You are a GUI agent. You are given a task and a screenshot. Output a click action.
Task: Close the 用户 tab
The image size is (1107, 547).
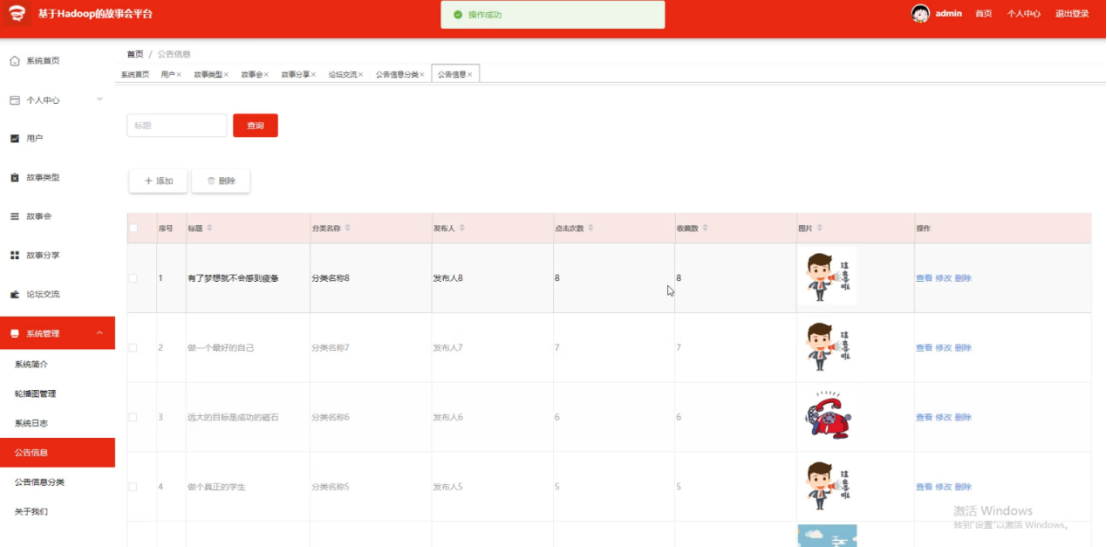pos(179,74)
